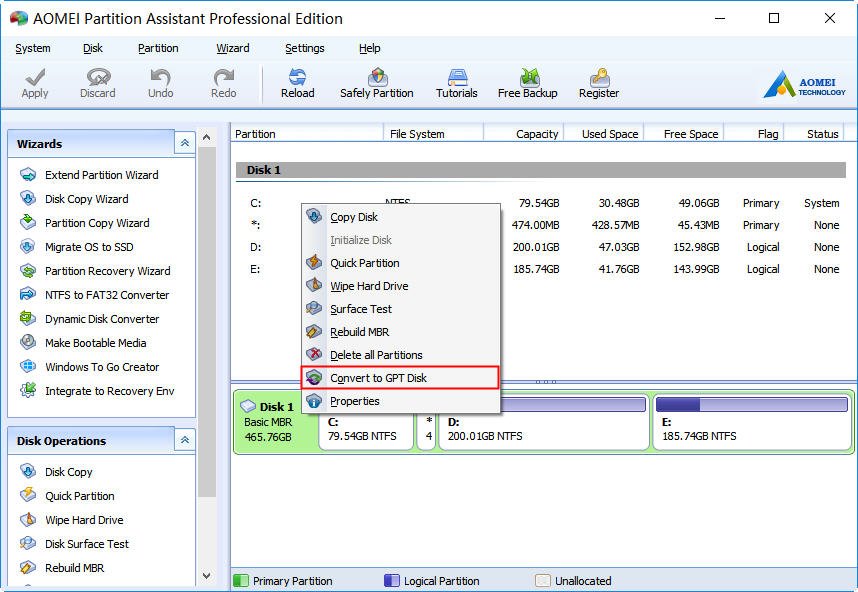The image size is (858, 592).
Task: Open the Wizard menu
Action: tap(233, 49)
